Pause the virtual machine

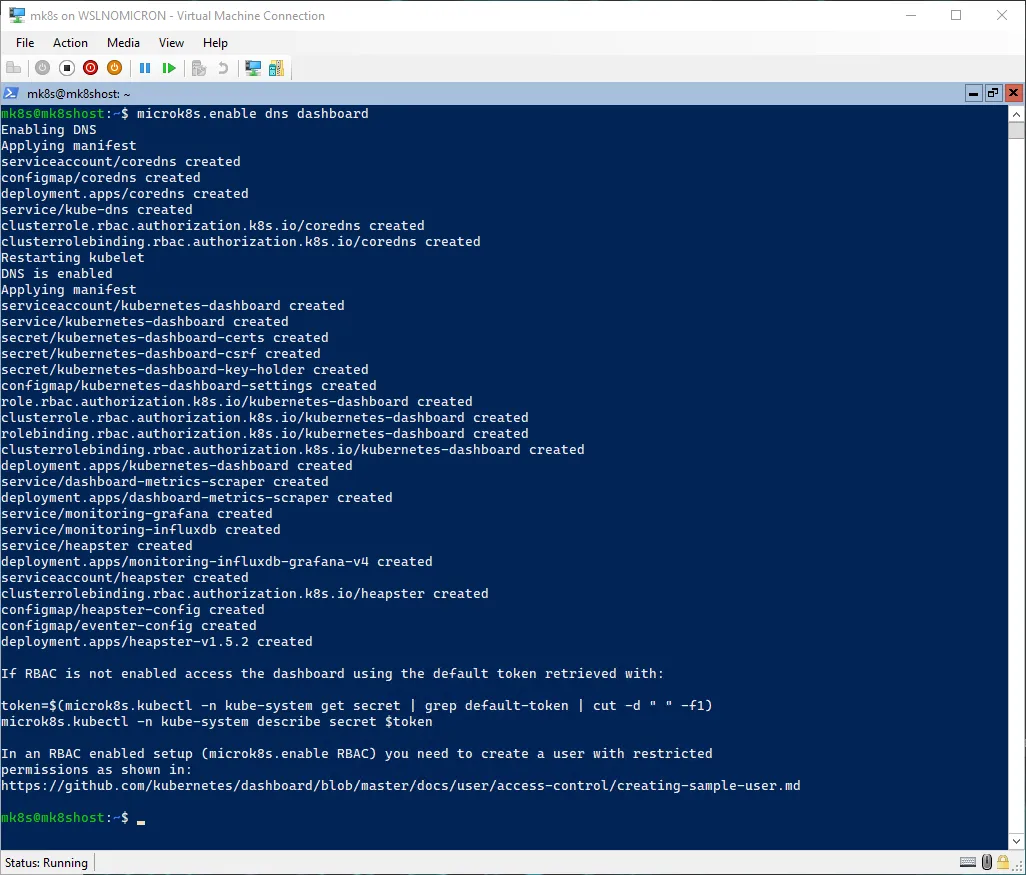pyautogui.click(x=145, y=68)
